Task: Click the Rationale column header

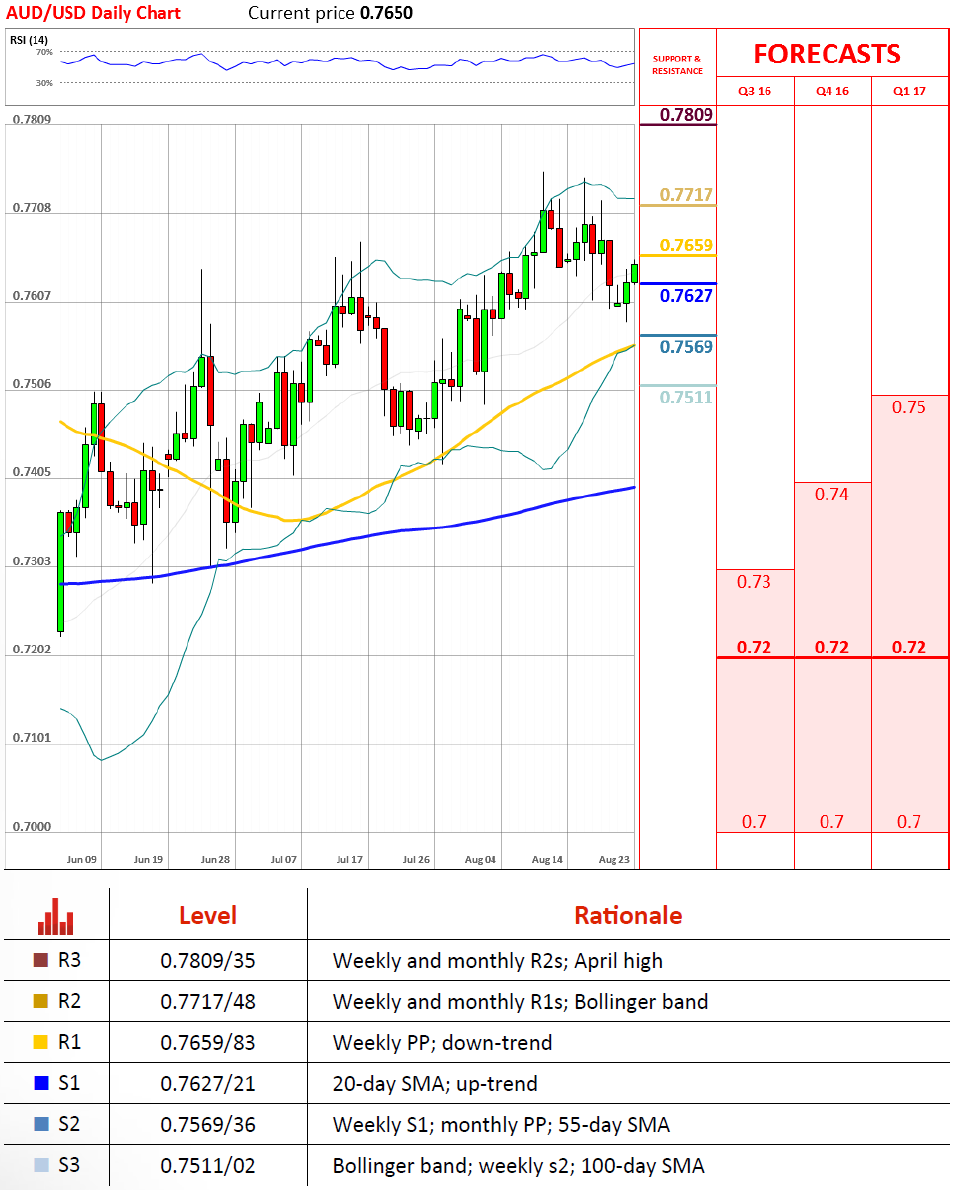Action: [x=628, y=915]
